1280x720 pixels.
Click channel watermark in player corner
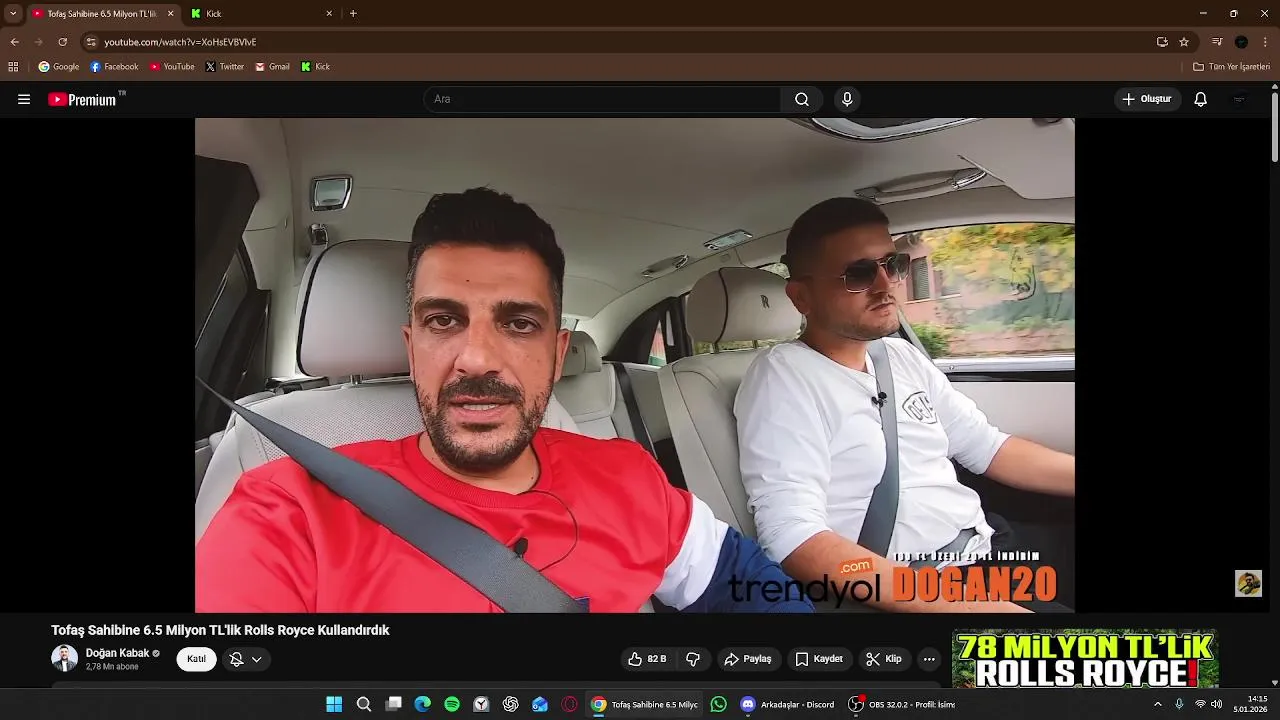point(1248,583)
